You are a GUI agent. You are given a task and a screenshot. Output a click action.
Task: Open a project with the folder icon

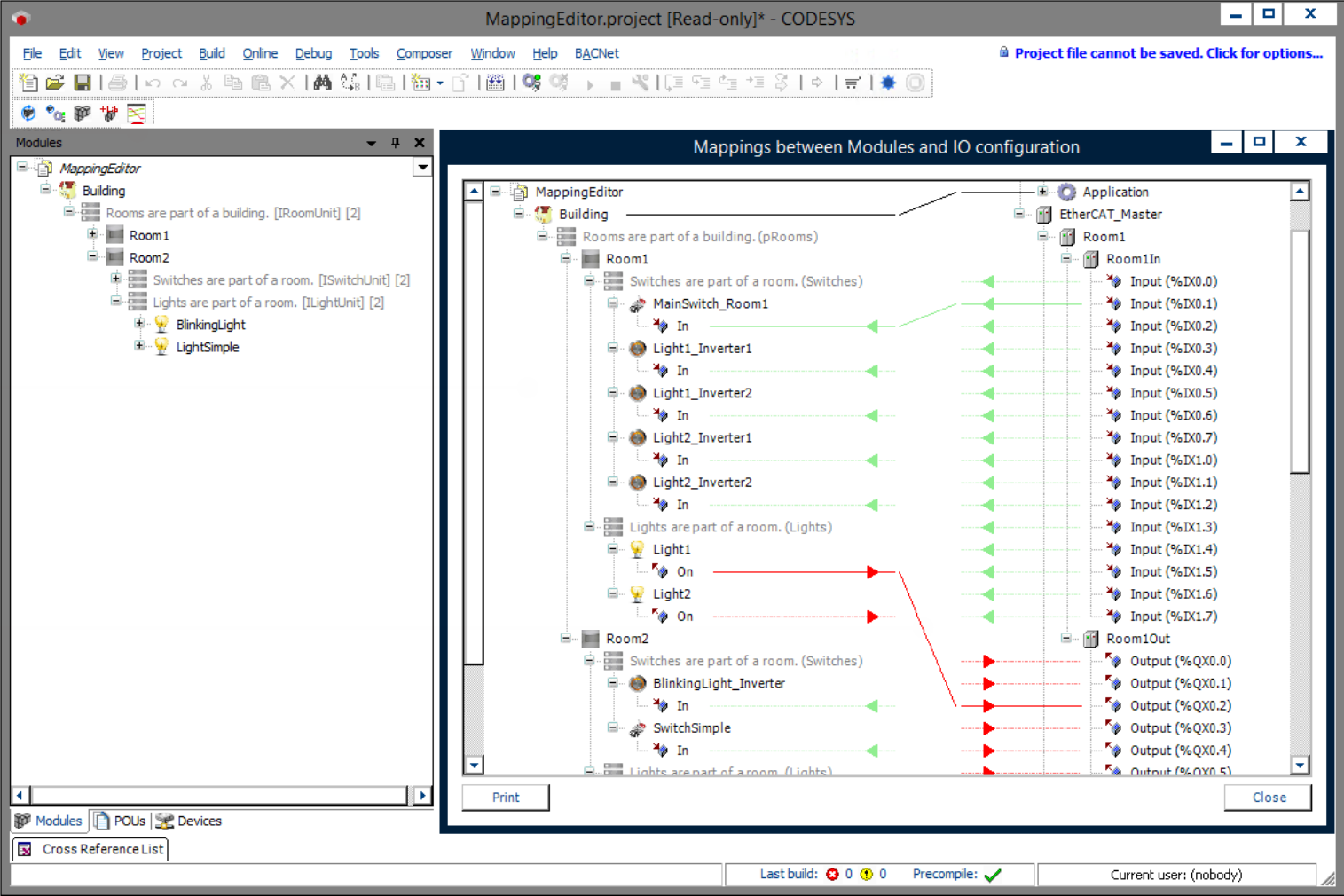(x=55, y=83)
